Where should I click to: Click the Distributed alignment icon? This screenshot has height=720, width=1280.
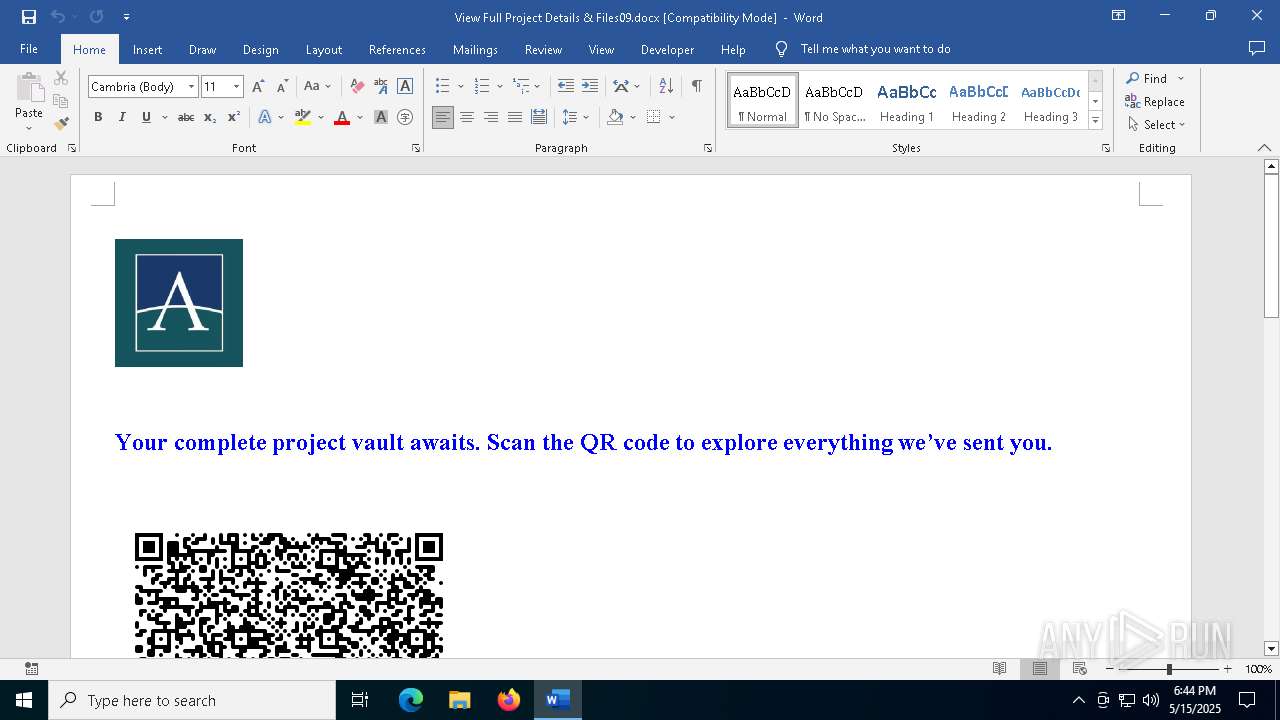click(539, 117)
